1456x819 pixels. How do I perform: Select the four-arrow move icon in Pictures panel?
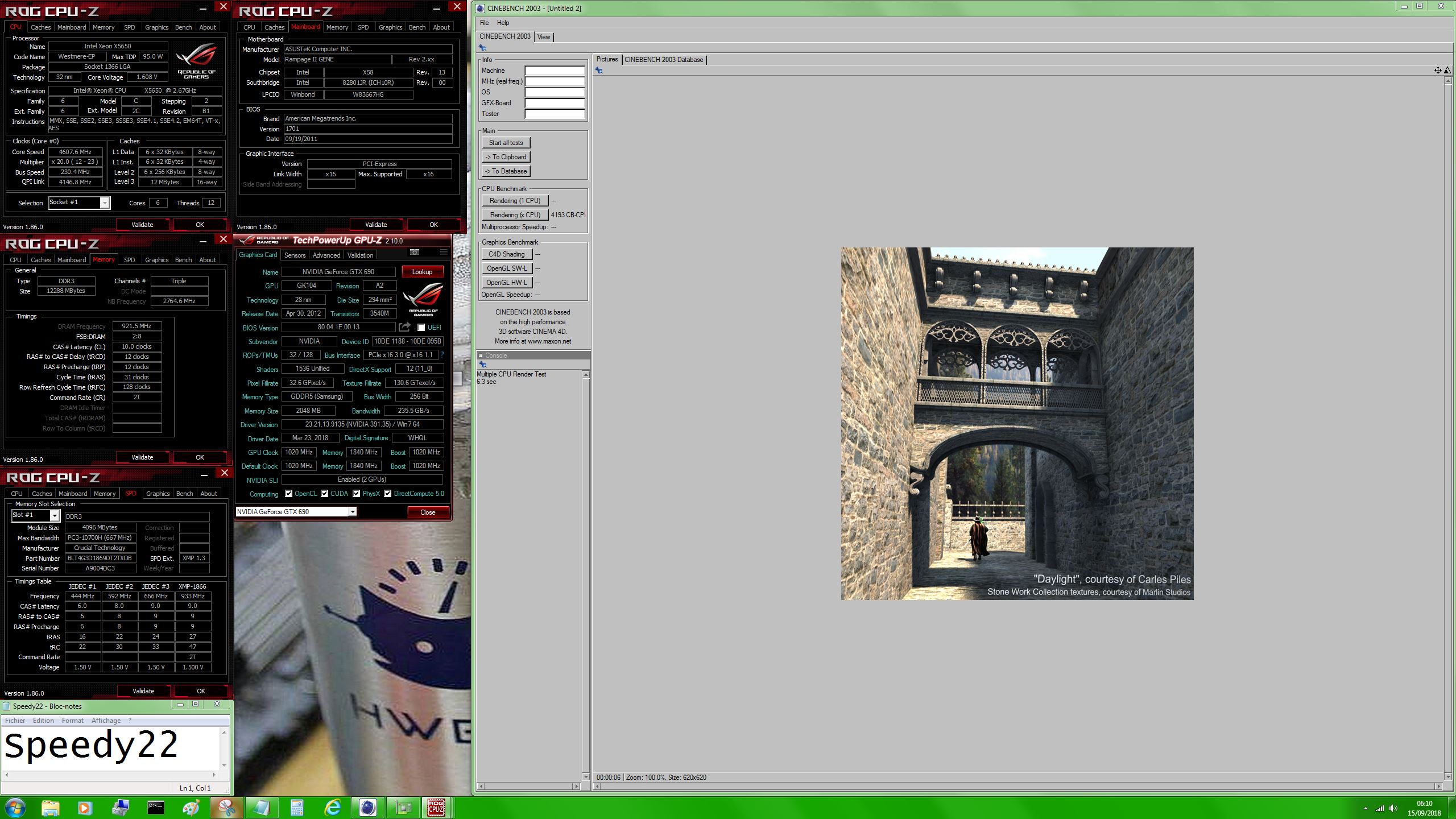(1438, 71)
